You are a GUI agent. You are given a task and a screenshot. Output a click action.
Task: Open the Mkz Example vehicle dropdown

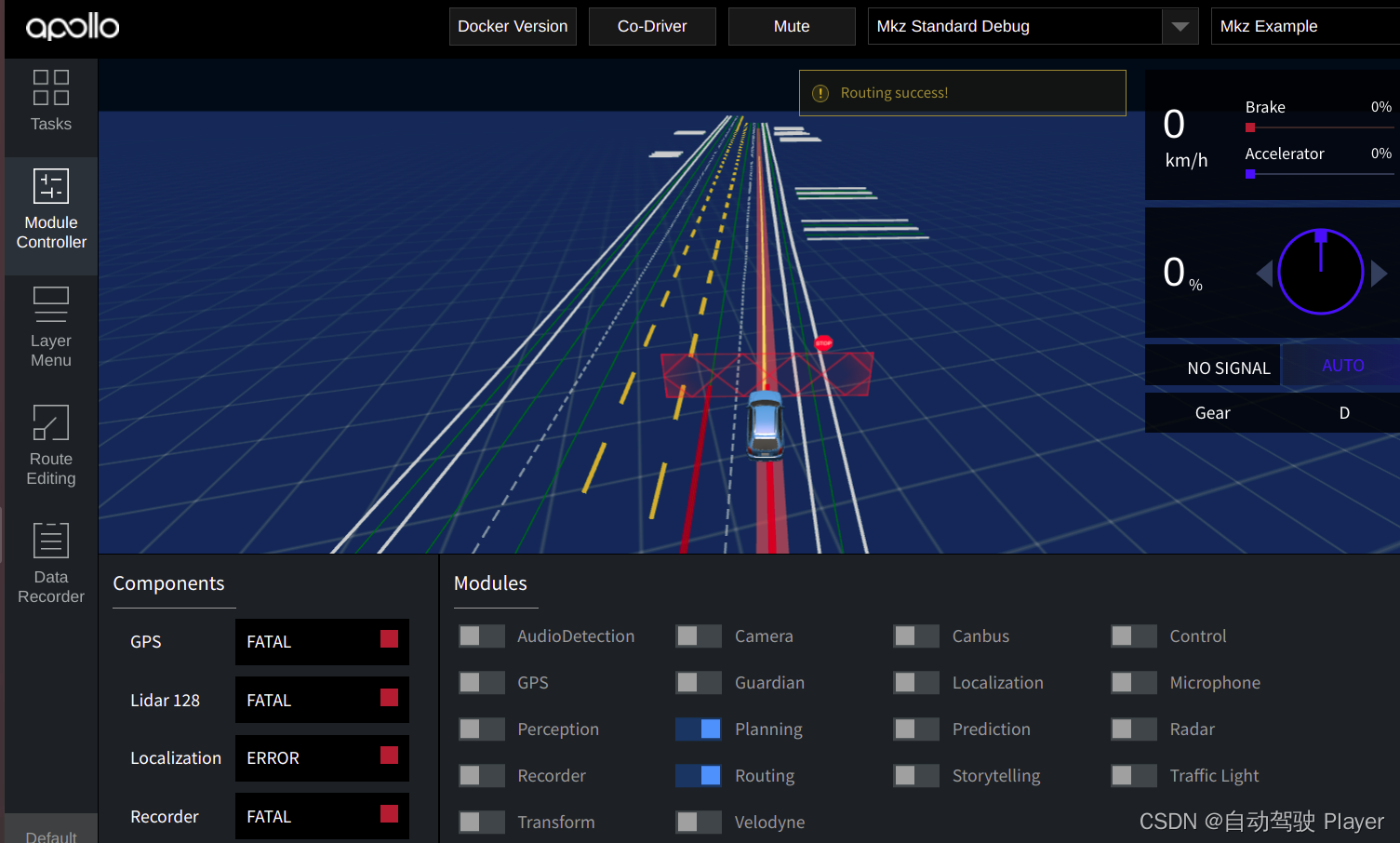[1302, 26]
